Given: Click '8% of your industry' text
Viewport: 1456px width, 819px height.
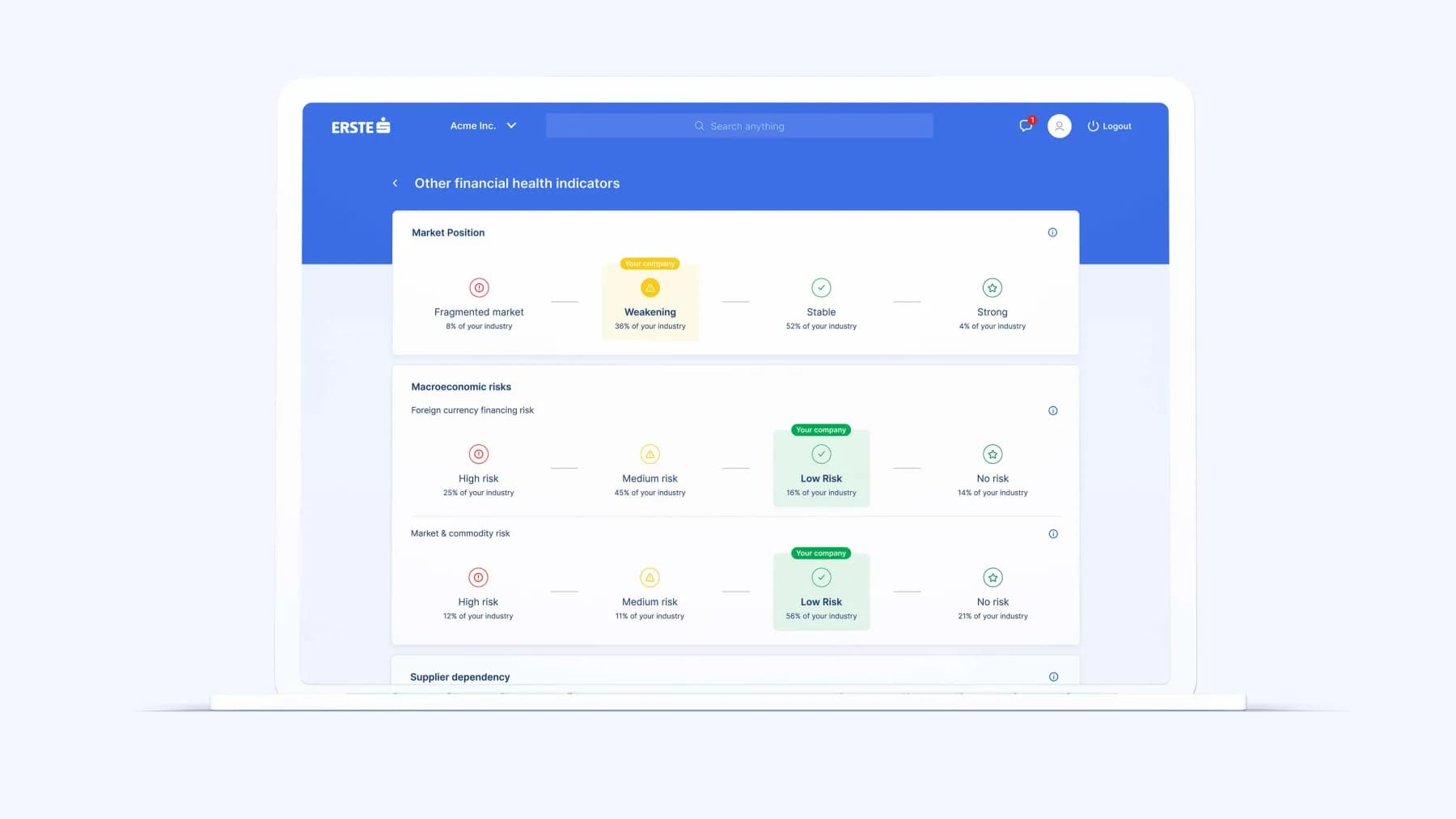Looking at the screenshot, I should tap(479, 326).
